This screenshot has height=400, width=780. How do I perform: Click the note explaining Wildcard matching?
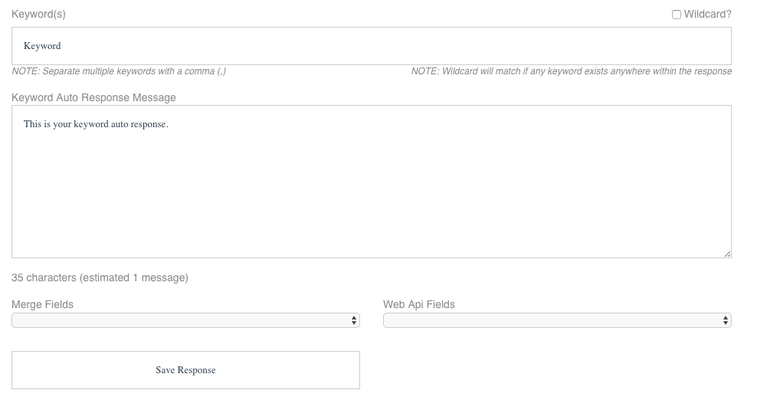(571, 71)
